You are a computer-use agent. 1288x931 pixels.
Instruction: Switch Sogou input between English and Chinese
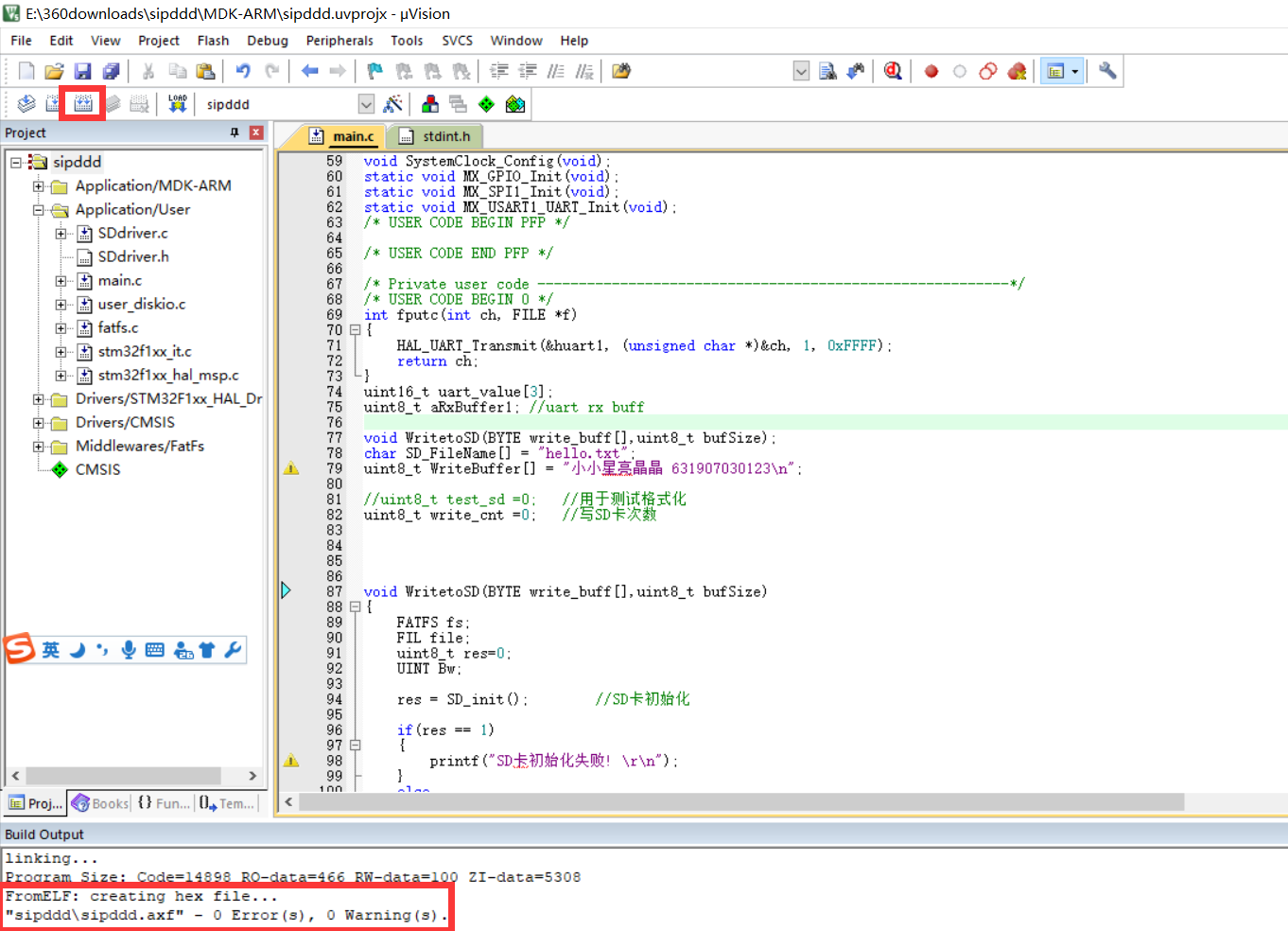[x=50, y=650]
